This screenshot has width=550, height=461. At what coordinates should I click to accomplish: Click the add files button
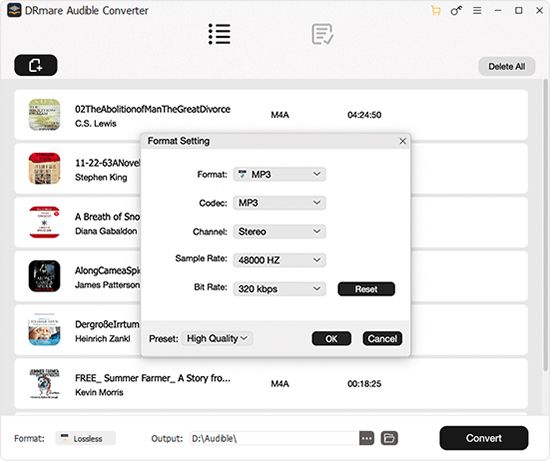(36, 65)
